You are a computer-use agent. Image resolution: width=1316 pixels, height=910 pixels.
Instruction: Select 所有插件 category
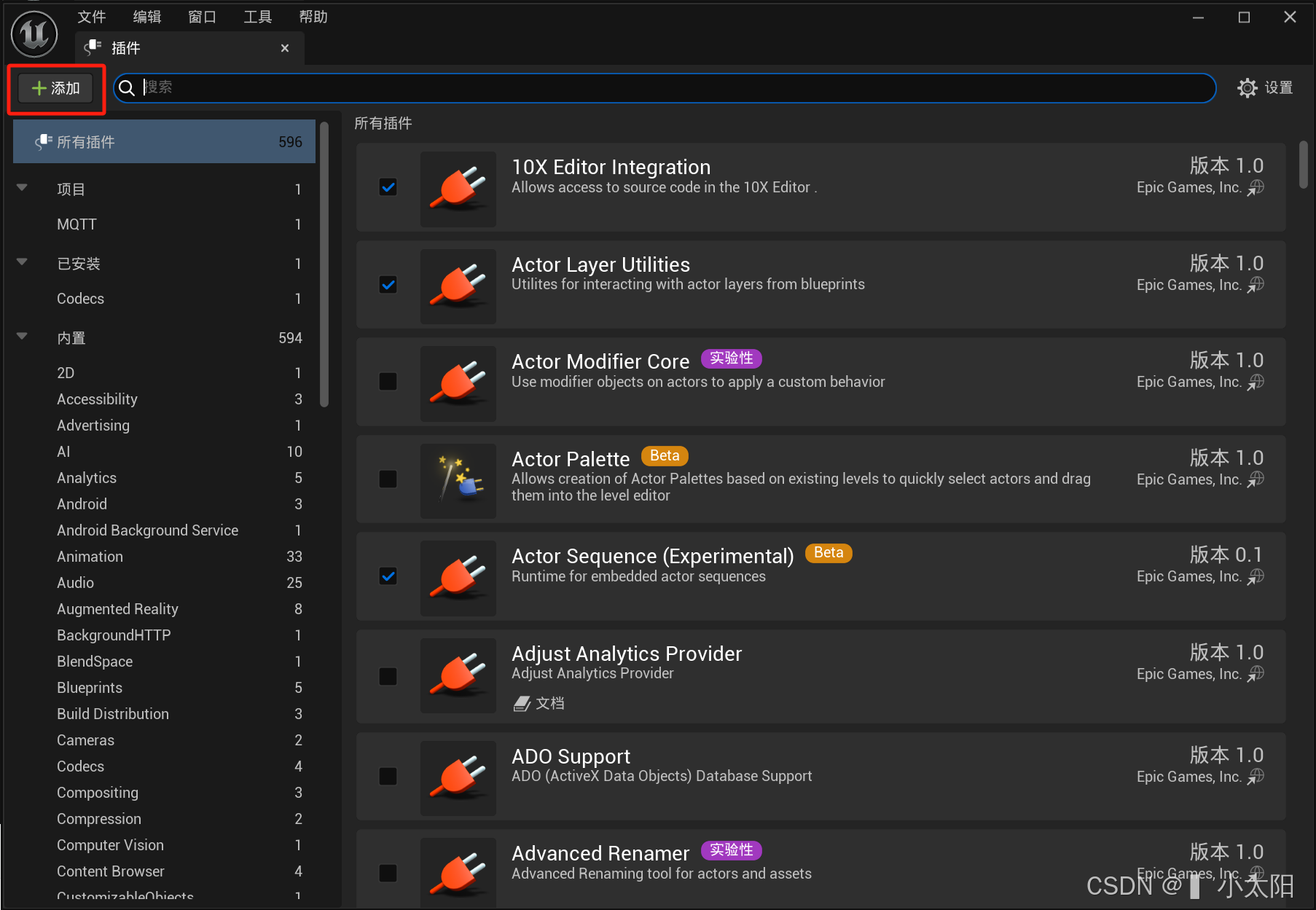click(x=164, y=142)
